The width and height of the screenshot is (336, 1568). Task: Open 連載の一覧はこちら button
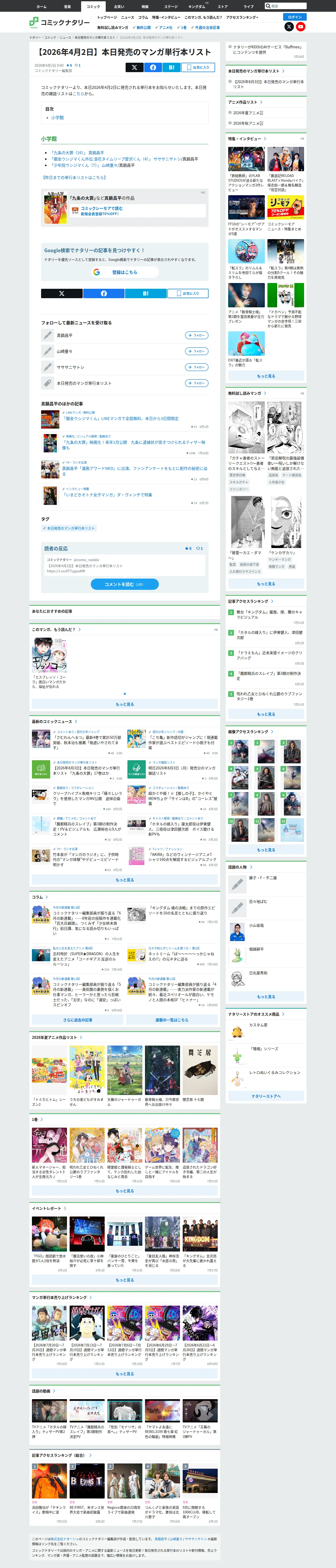(x=172, y=1019)
